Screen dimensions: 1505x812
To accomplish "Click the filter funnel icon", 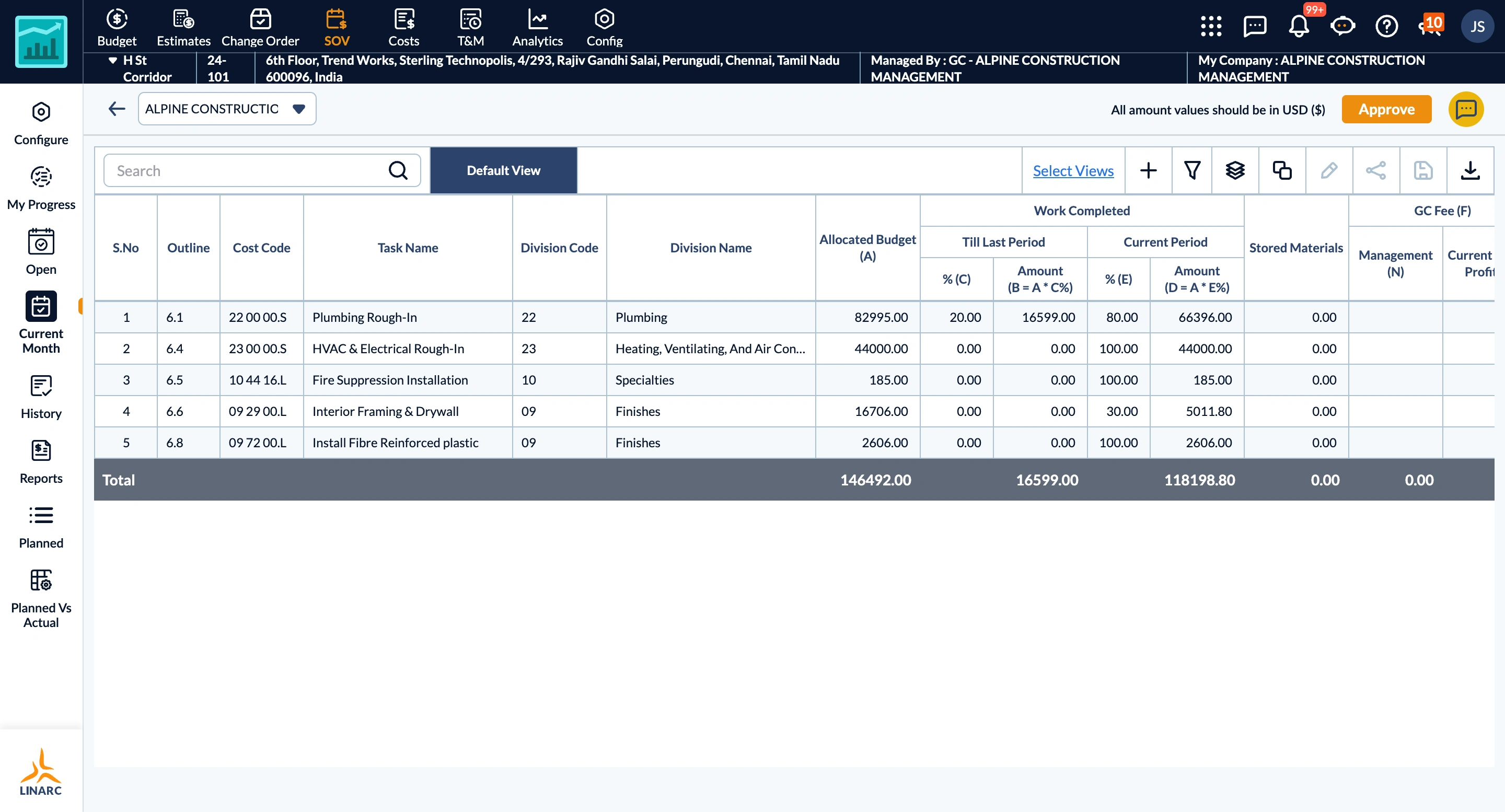I will (1192, 170).
